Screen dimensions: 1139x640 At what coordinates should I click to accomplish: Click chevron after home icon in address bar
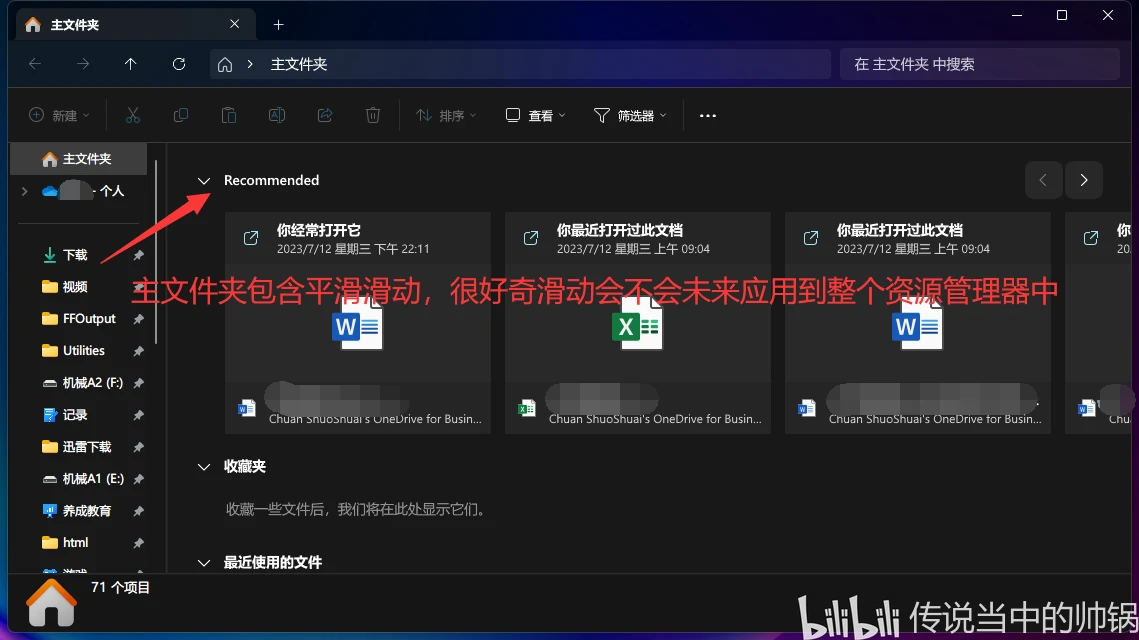[x=250, y=65]
